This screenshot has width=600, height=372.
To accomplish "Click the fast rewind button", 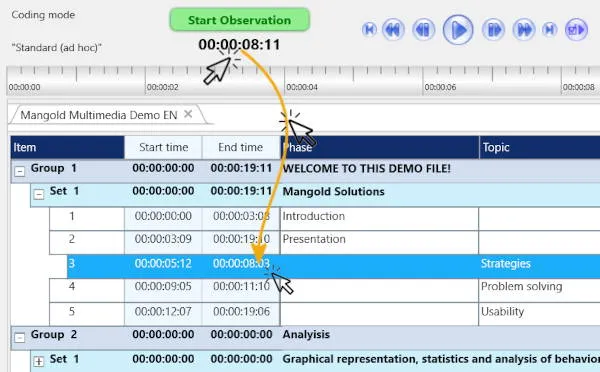I will point(393,29).
